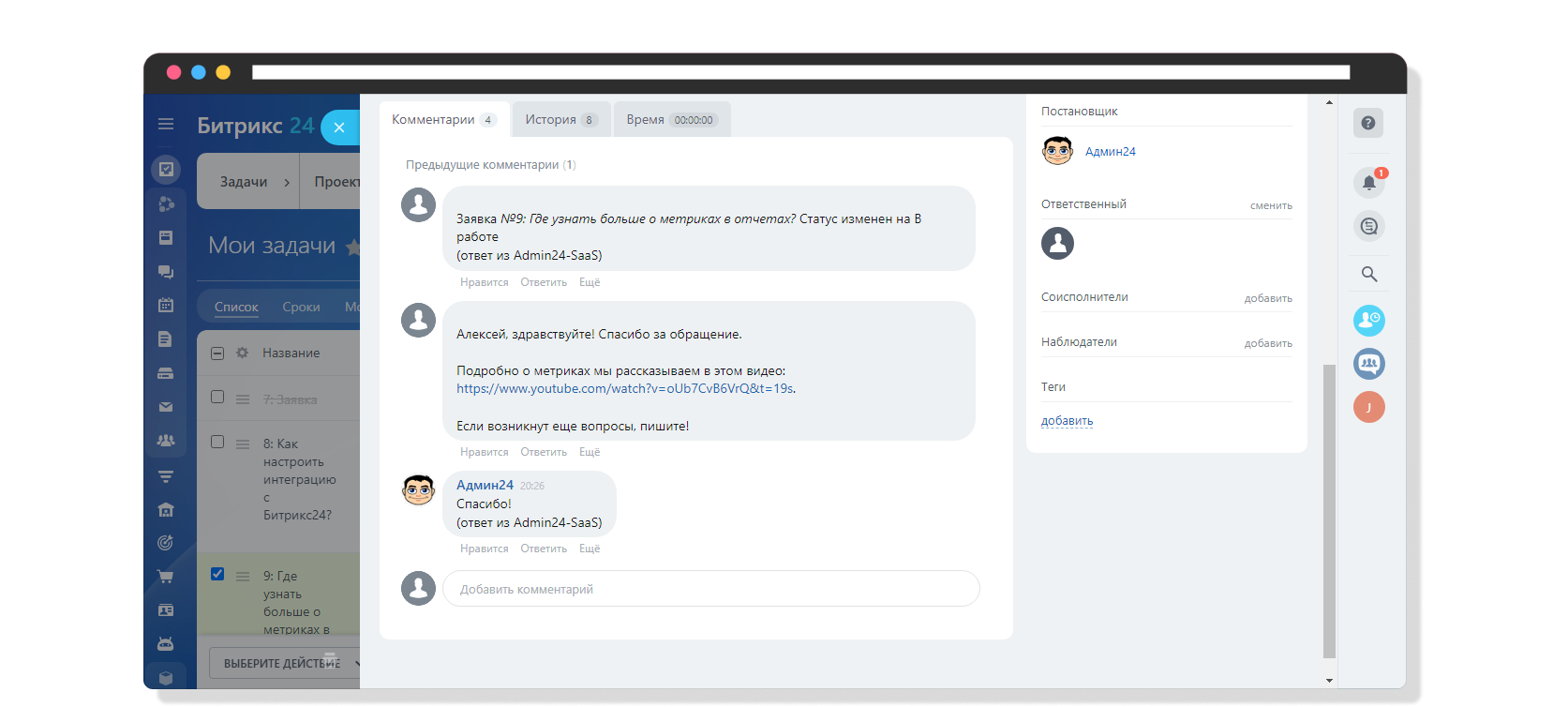Open the Админ24 profile link under Постановщик

(1110, 151)
